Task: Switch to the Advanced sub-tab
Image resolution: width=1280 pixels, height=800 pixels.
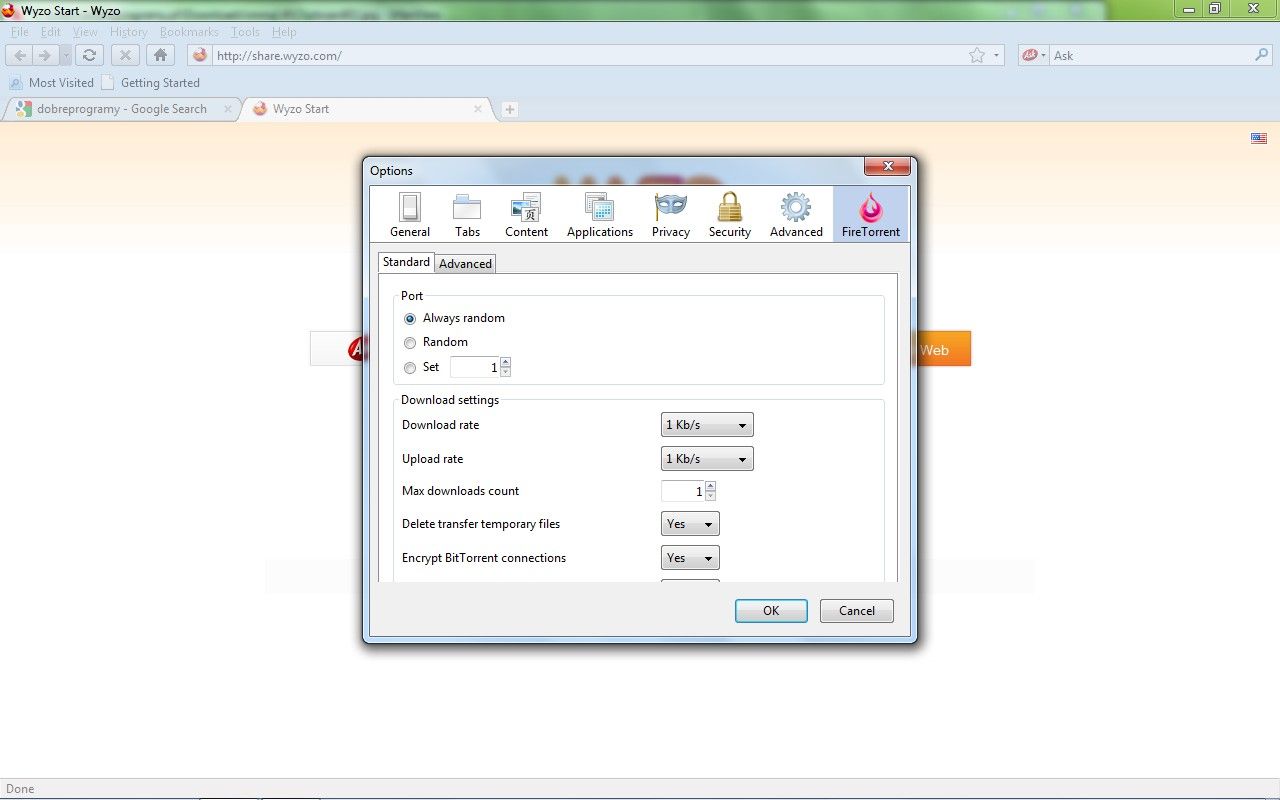Action: click(465, 264)
